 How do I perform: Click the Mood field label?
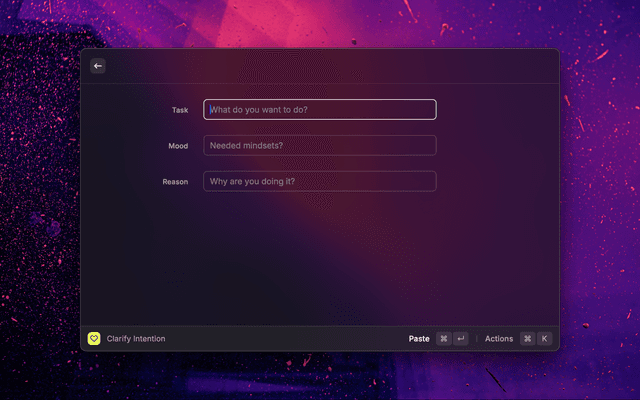178,146
